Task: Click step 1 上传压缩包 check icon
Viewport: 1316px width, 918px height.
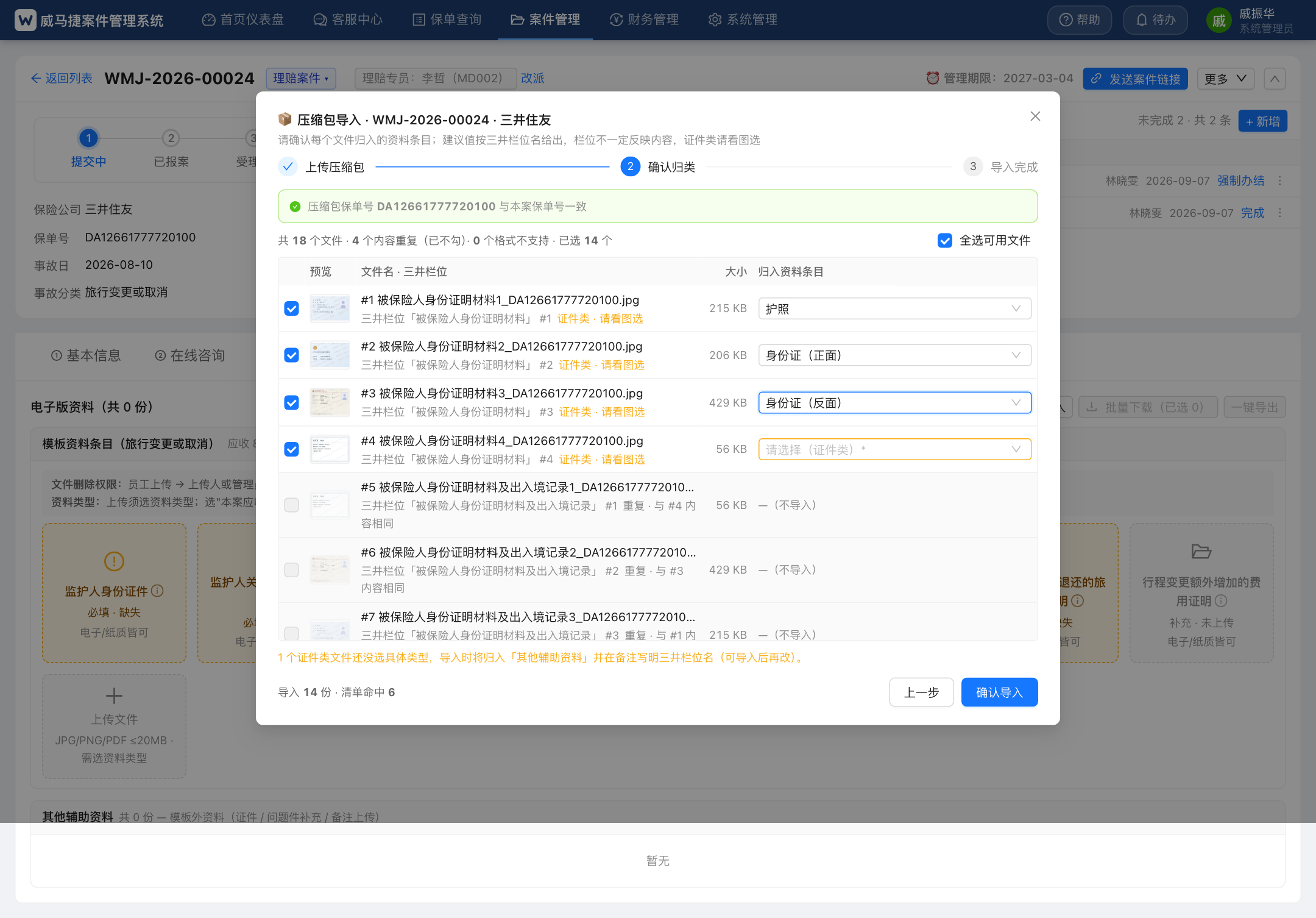Action: (x=288, y=167)
